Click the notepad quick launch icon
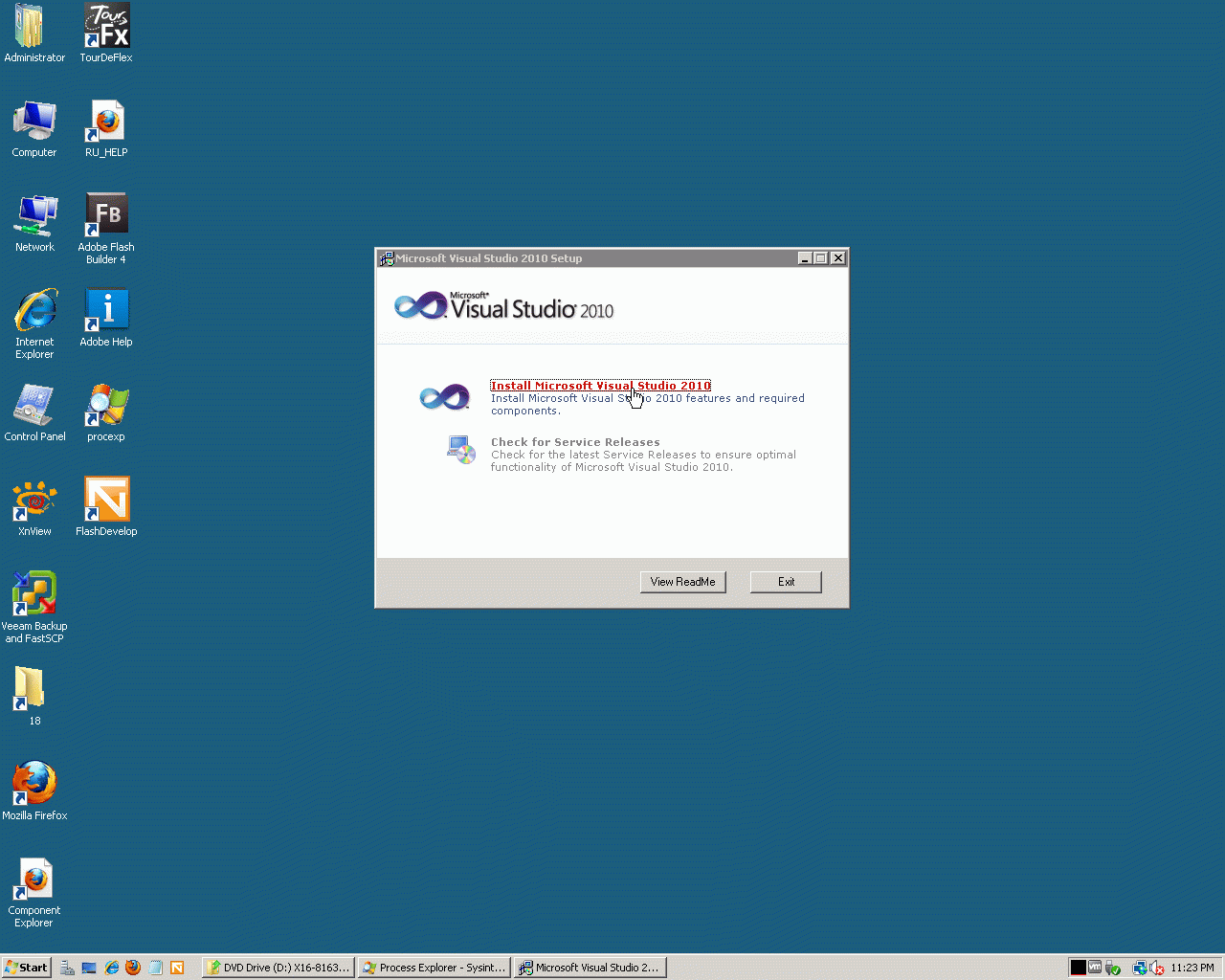 pos(155,968)
